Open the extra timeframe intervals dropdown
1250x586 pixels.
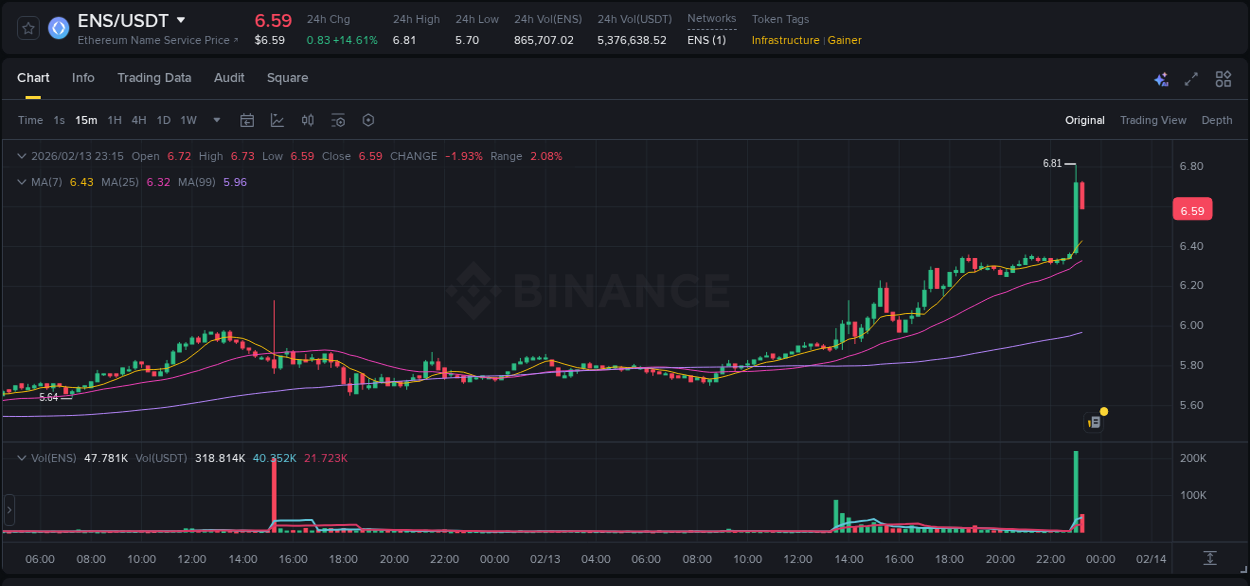click(x=215, y=120)
